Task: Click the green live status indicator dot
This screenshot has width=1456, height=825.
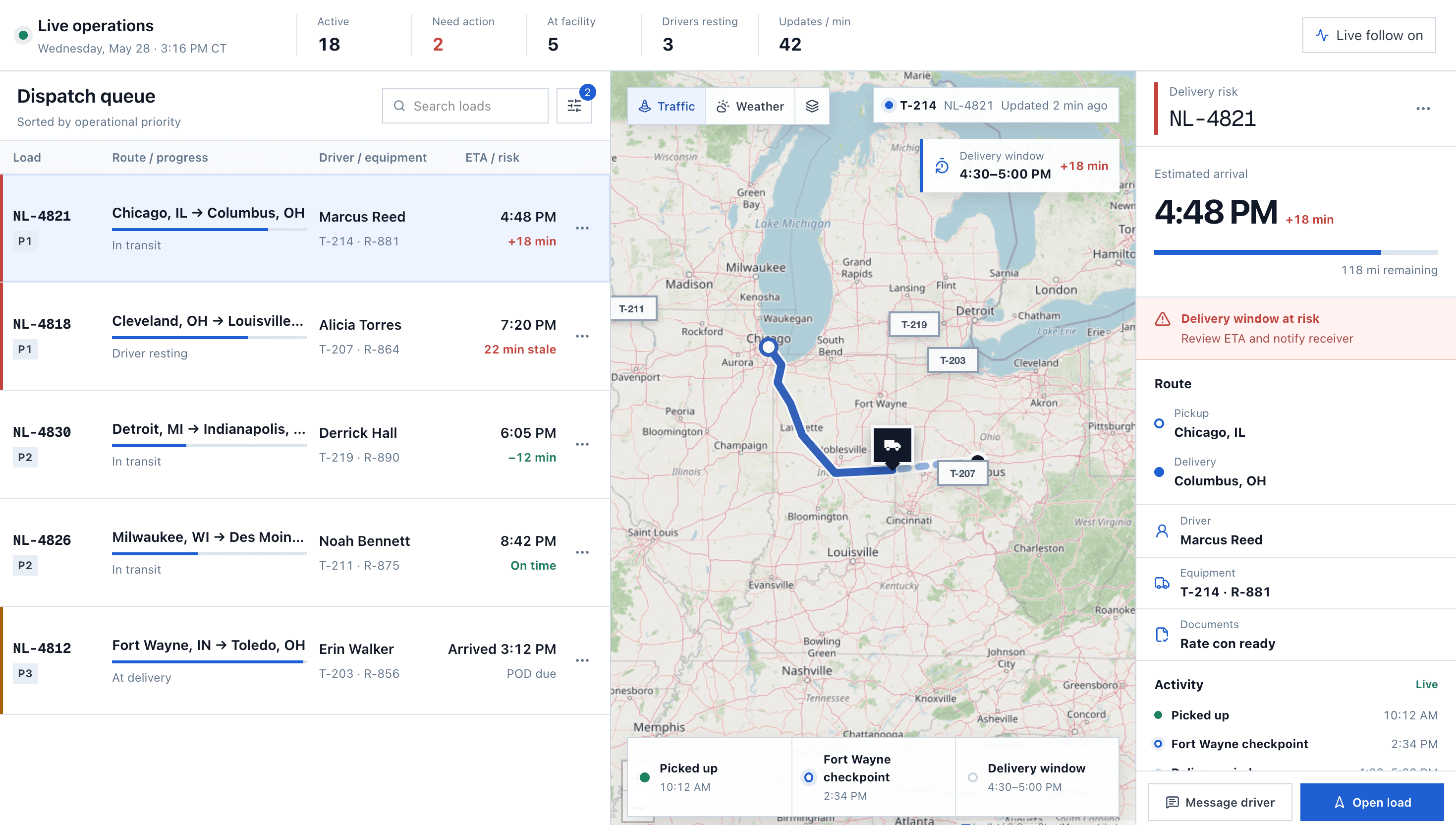Action: point(23,35)
